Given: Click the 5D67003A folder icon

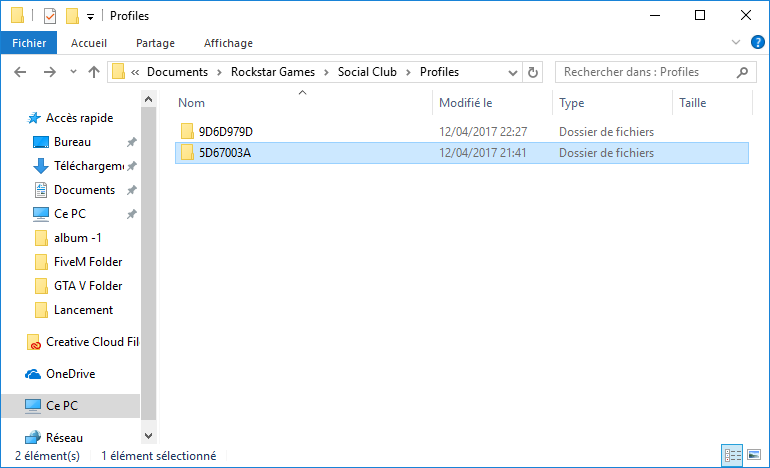Looking at the screenshot, I should pos(187,152).
